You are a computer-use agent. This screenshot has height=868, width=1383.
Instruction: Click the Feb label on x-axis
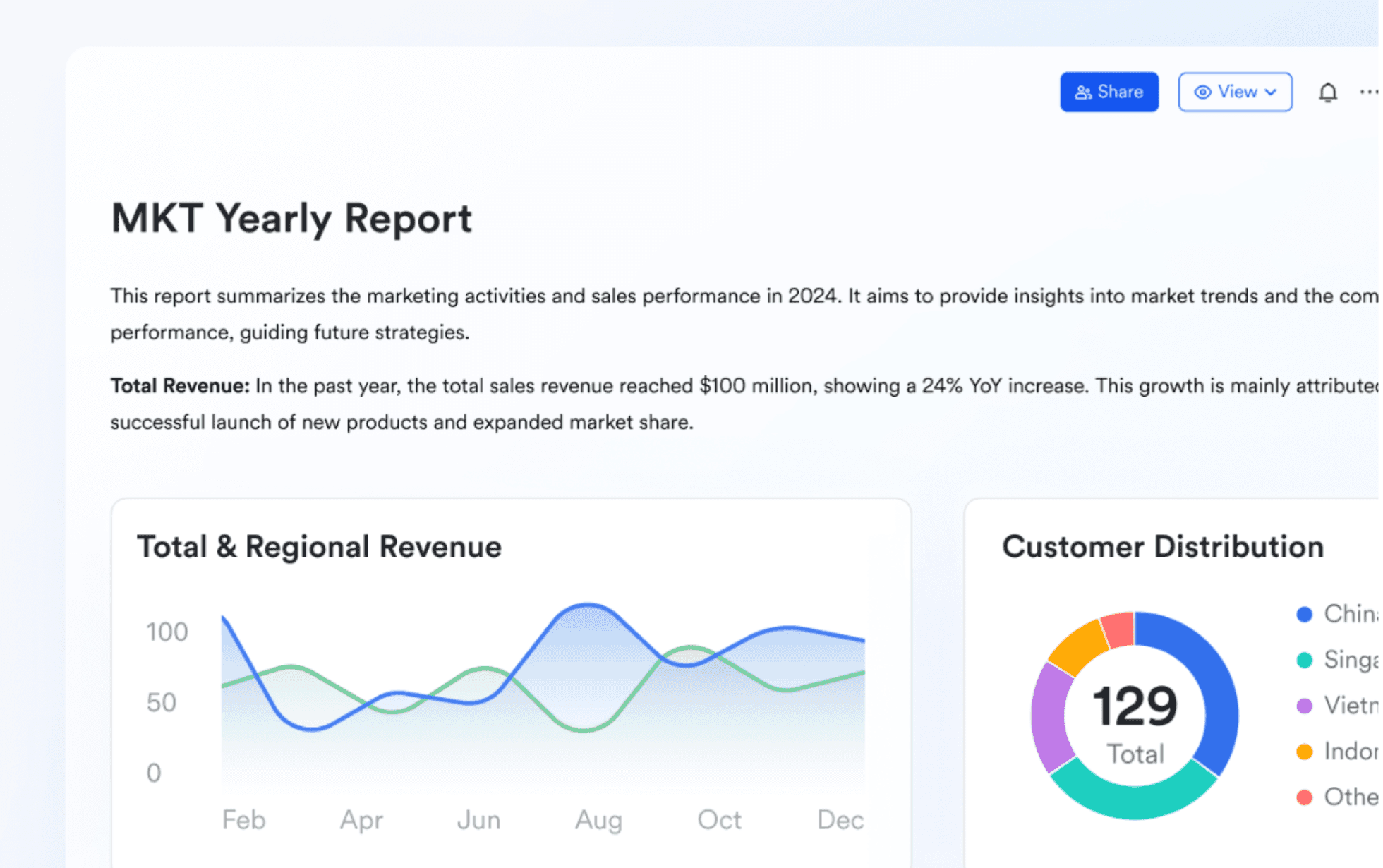(x=243, y=820)
